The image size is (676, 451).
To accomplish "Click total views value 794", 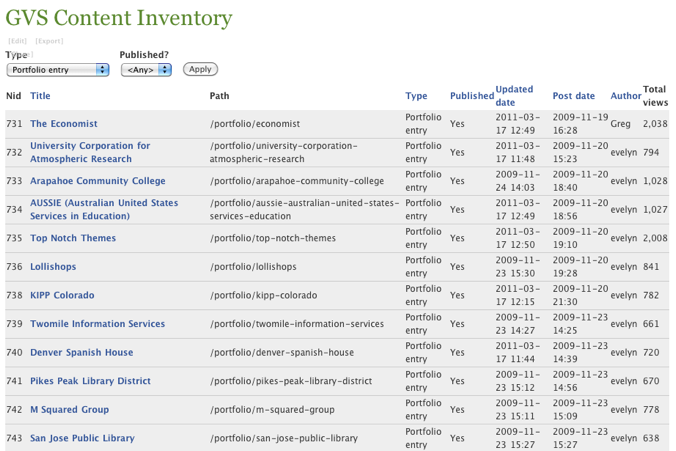I will 651,152.
